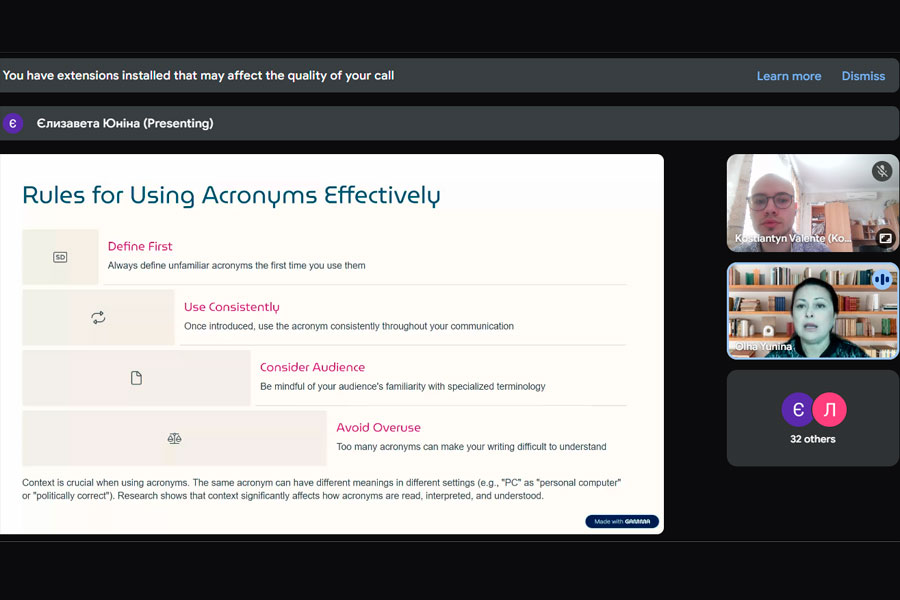
Task: Open the 32 others participants label
Action: (812, 439)
